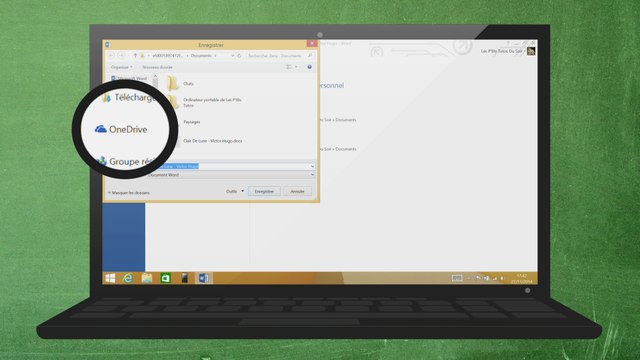The height and width of the screenshot is (360, 640).
Task: Open the Organiser menu
Action: tap(122, 67)
